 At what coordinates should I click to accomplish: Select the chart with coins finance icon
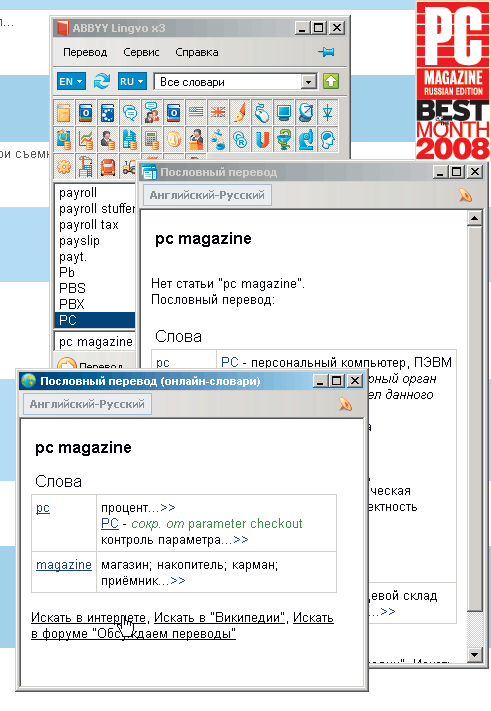coord(86,140)
